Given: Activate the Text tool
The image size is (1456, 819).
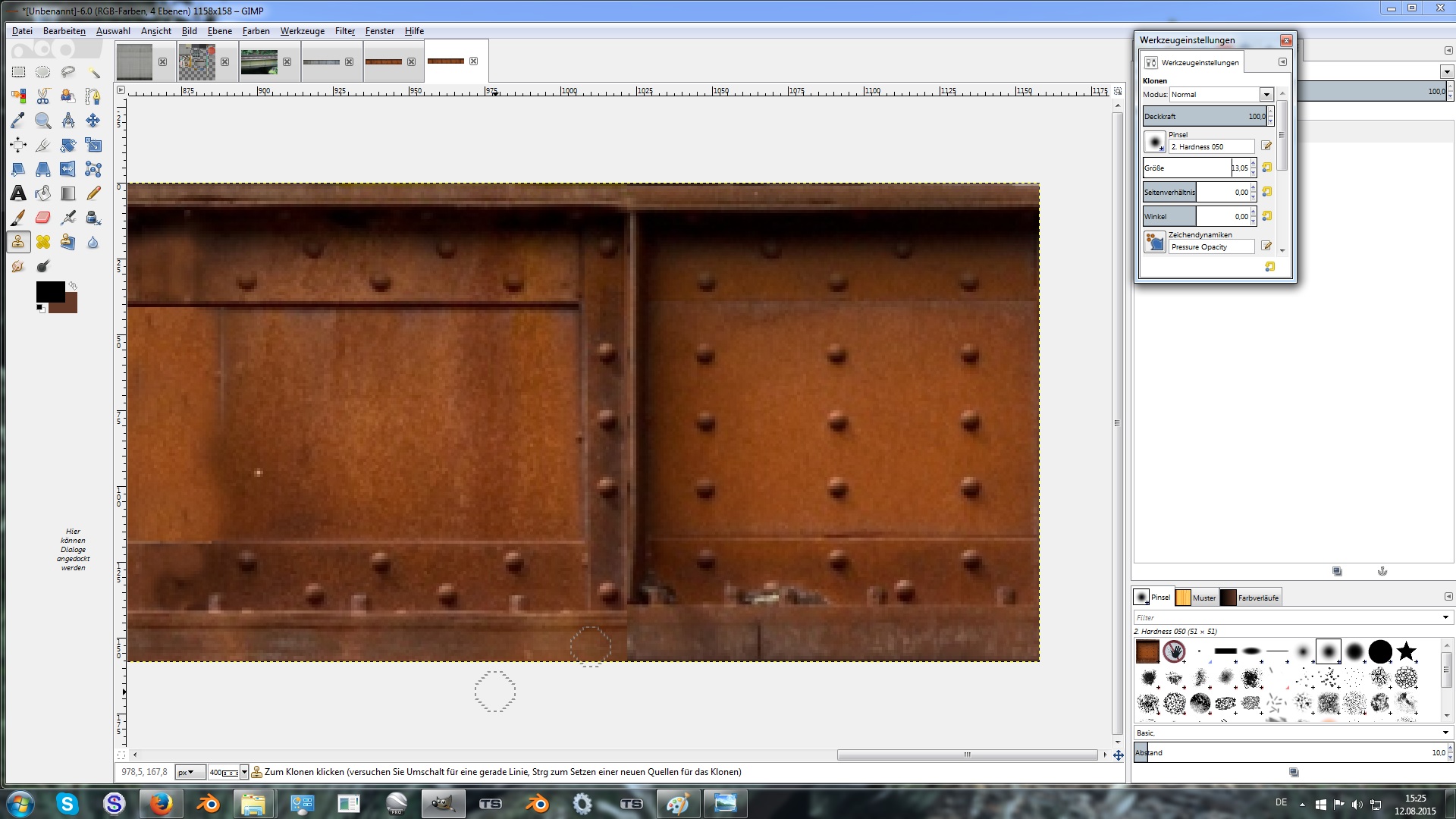Looking at the screenshot, I should pyautogui.click(x=18, y=194).
